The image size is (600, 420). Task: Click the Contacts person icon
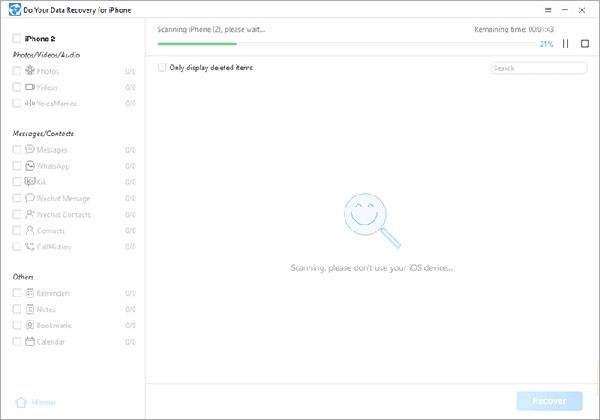click(30, 230)
